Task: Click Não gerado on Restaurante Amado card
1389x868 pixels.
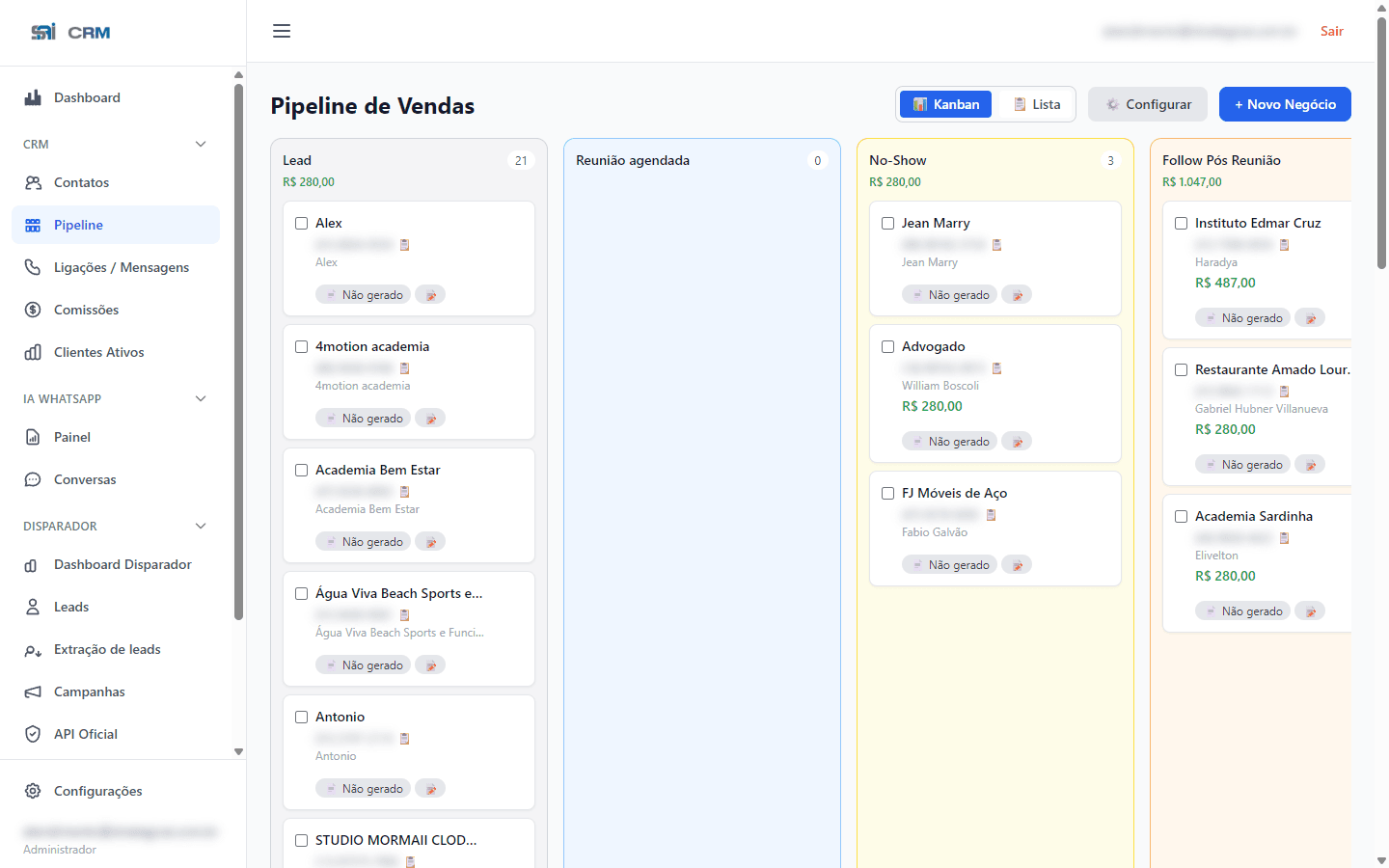Action: [x=1243, y=465]
